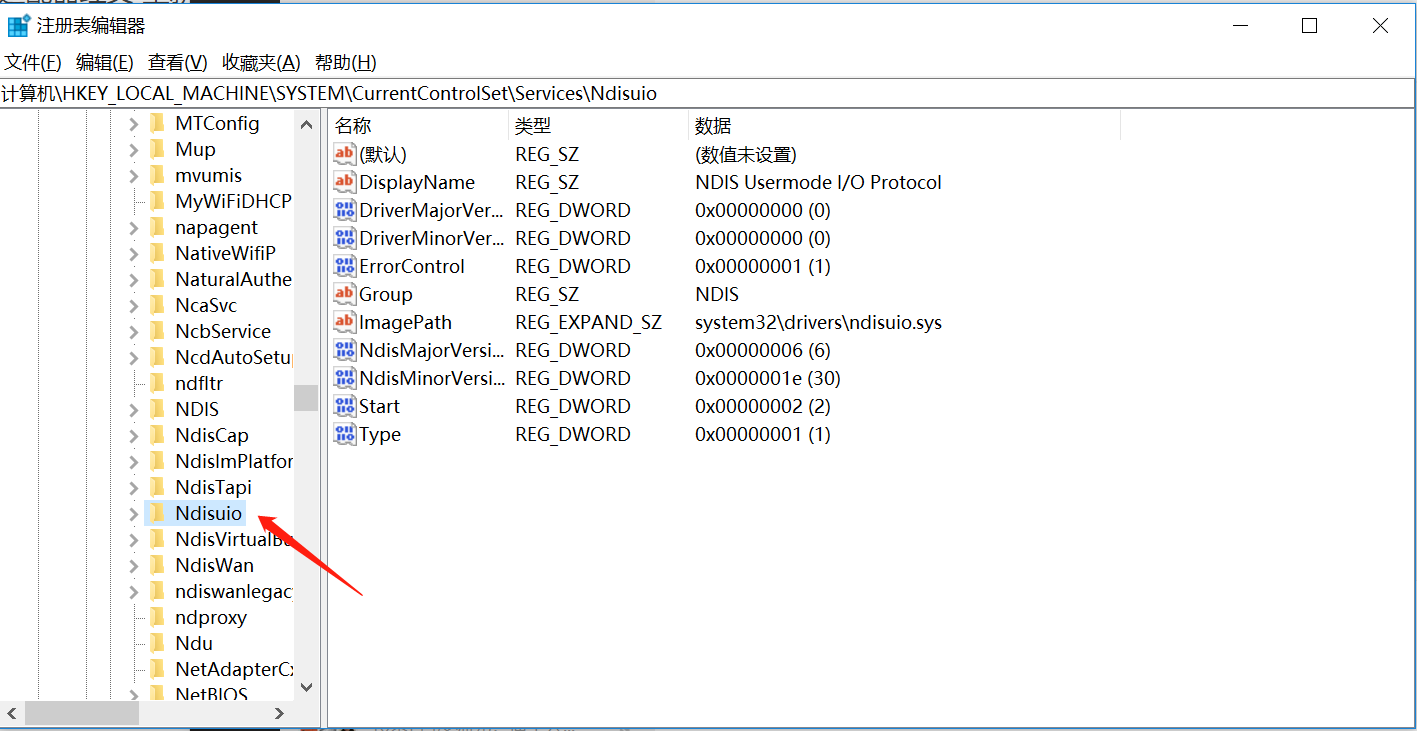
Task: Open the 查看(V) menu
Action: [x=178, y=62]
